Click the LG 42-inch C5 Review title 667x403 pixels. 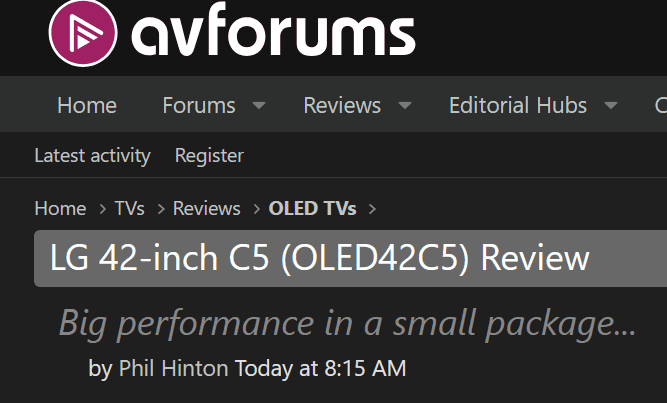320,258
